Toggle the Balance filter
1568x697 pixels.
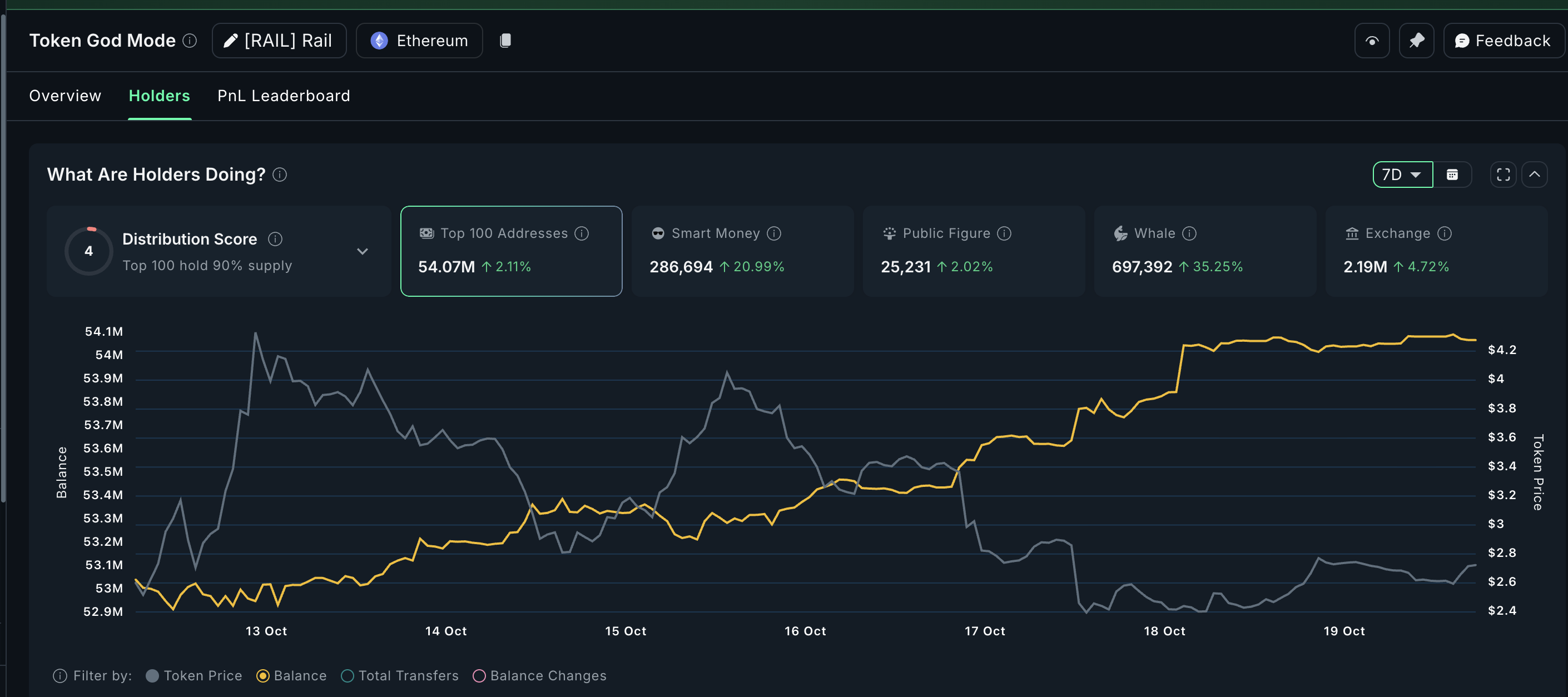[x=263, y=676]
